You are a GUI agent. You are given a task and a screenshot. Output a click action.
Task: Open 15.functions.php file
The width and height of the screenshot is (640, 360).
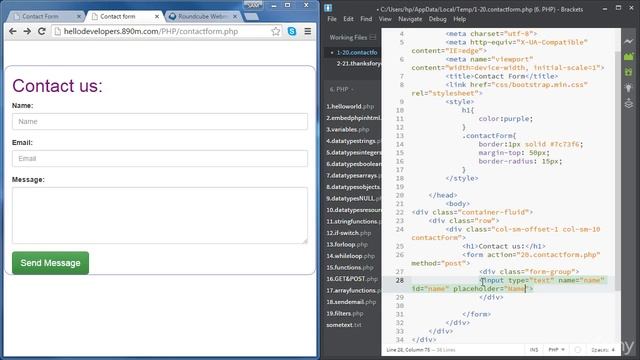(349, 267)
